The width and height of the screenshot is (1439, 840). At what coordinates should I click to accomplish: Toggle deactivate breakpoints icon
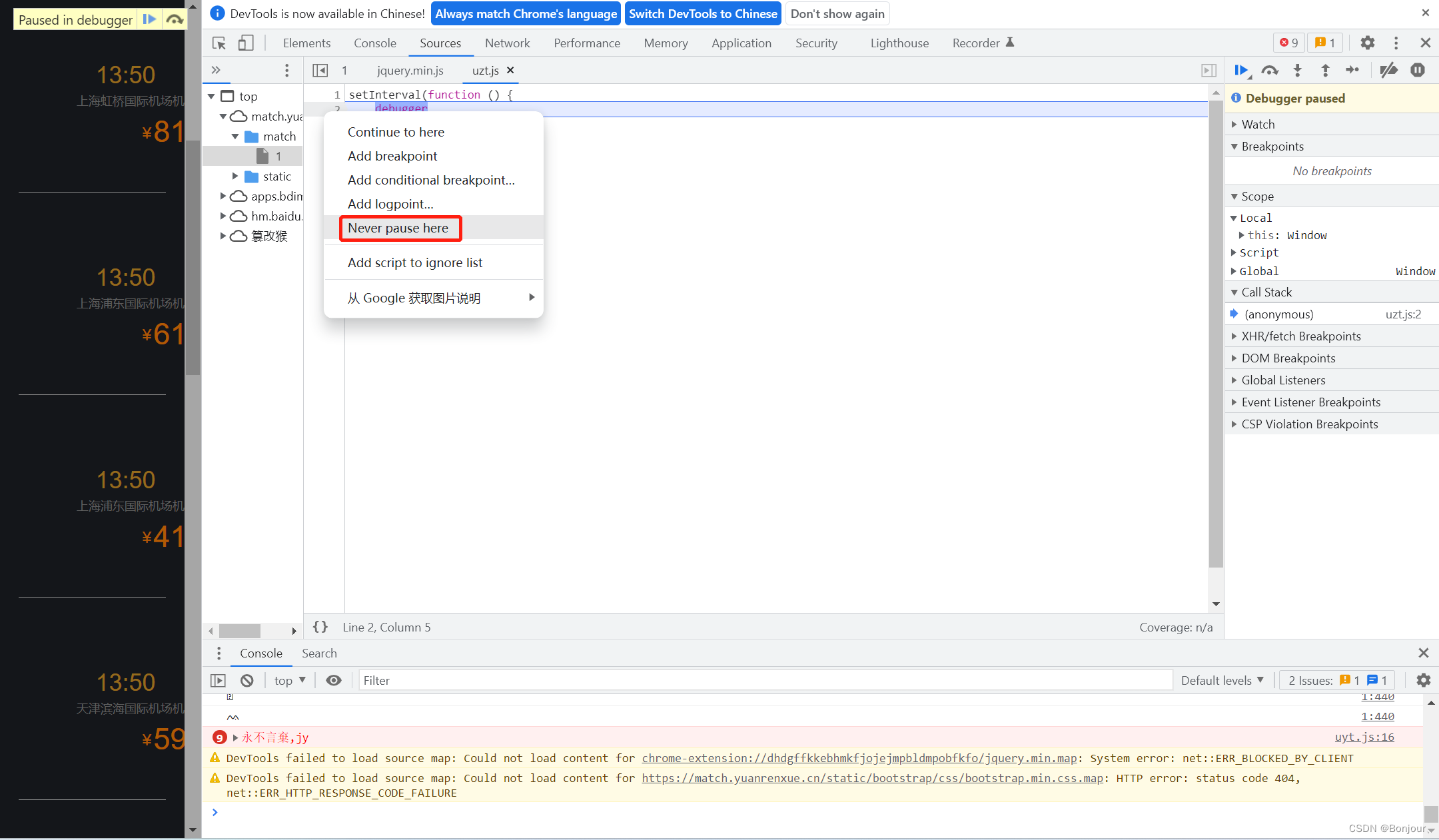[x=1388, y=70]
